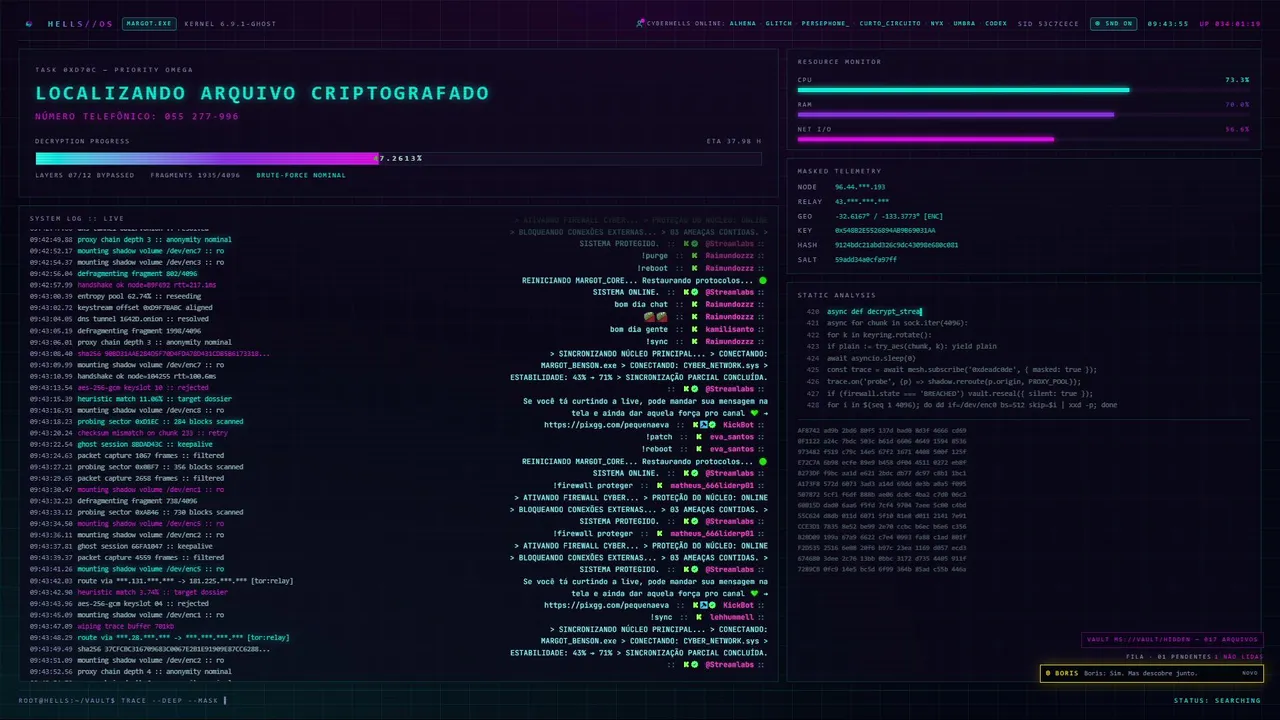Select UMBRA in the online list
Viewport: 1280px width, 720px height.
pos(964,23)
